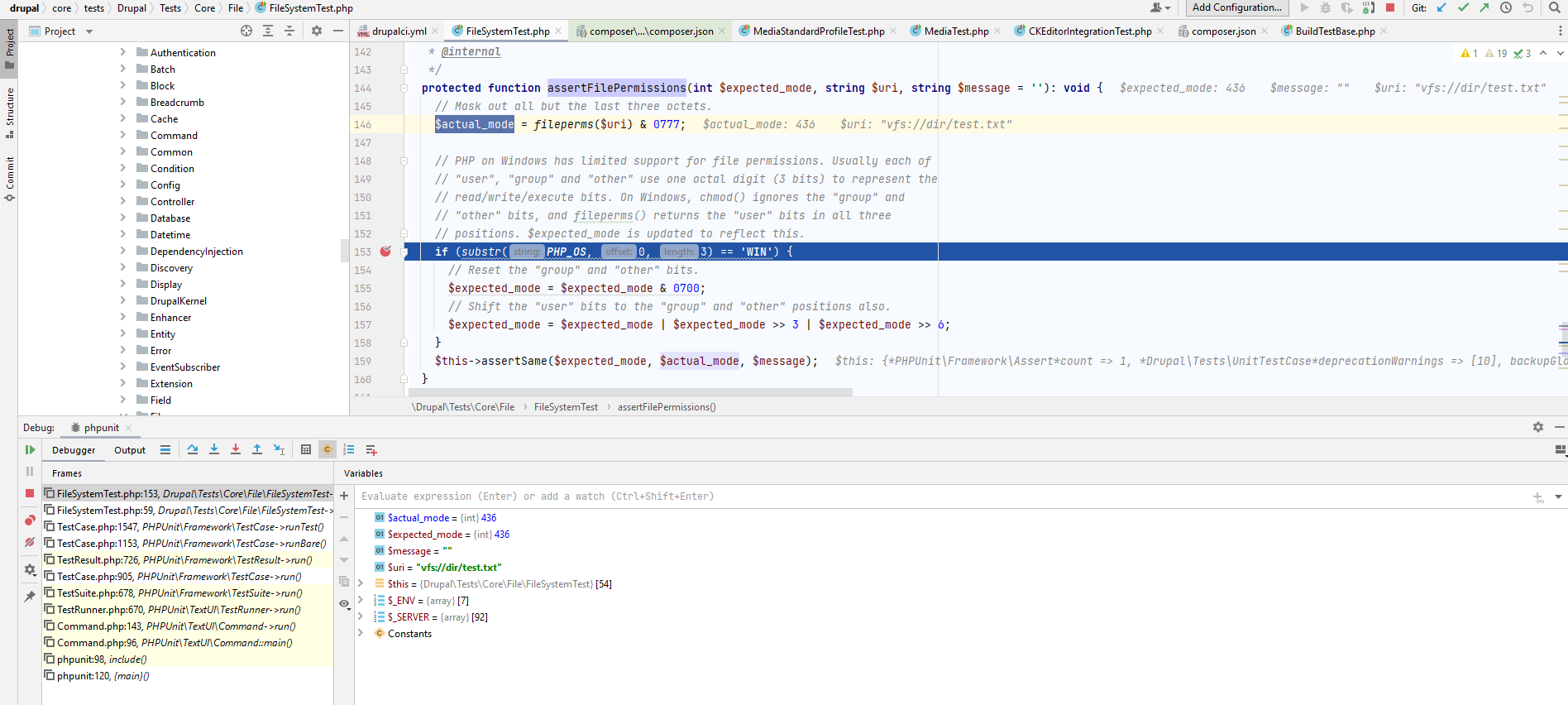Click the Add Configuration button
This screenshot has width=1568, height=705.
coord(1236,7)
